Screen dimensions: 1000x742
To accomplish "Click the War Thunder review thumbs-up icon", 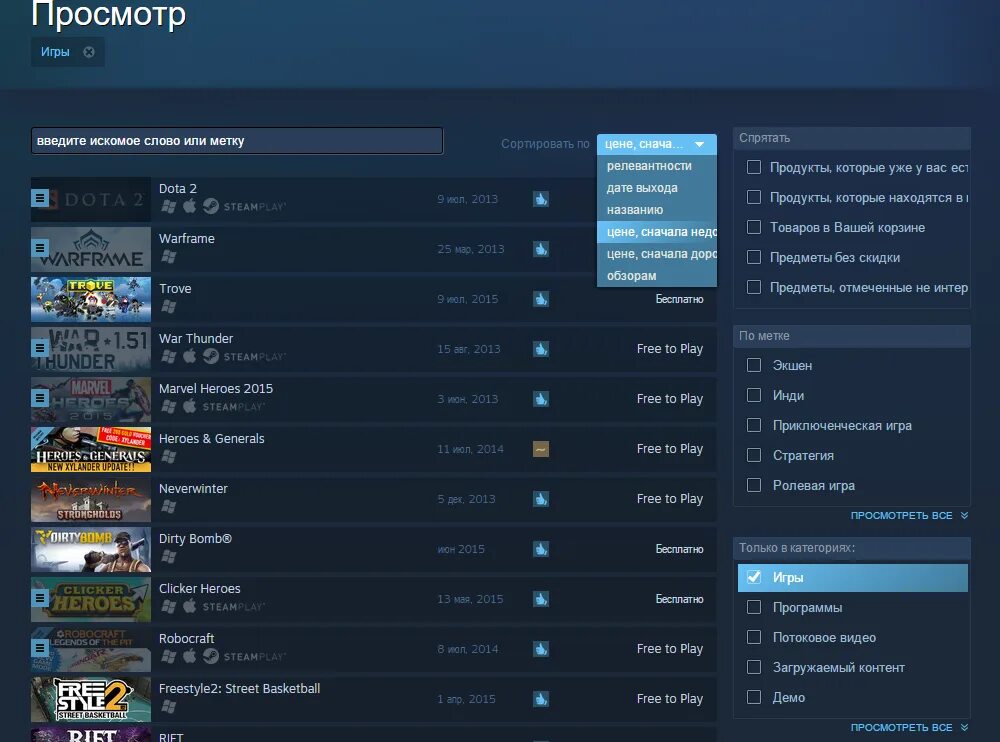I will pos(541,349).
